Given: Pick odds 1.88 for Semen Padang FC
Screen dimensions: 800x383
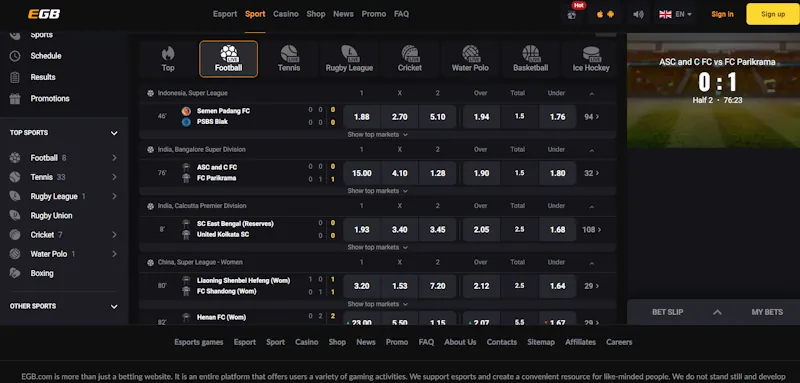Looking at the screenshot, I should [x=362, y=117].
